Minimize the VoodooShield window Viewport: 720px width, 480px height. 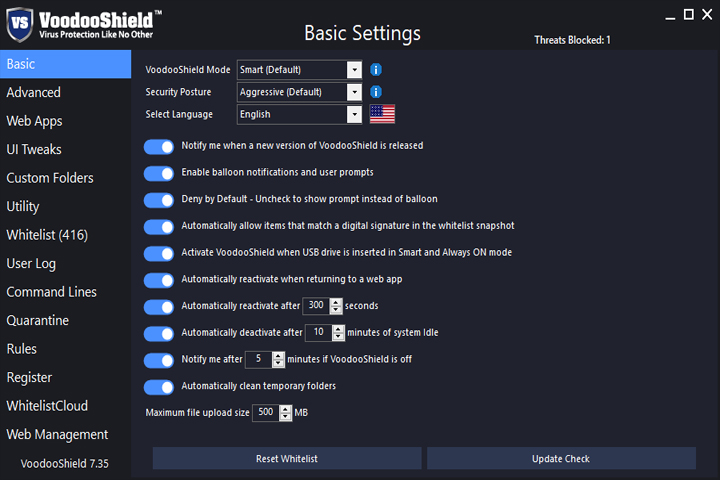pyautogui.click(x=670, y=16)
